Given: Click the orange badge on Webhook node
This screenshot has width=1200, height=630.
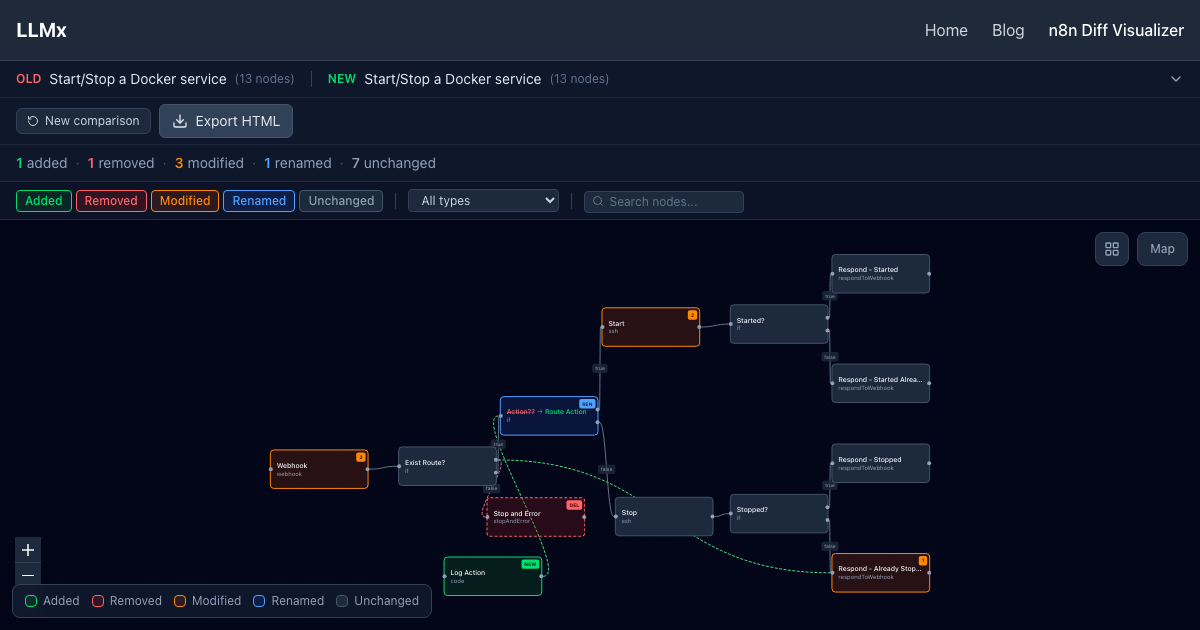Looking at the screenshot, I should click(361, 457).
